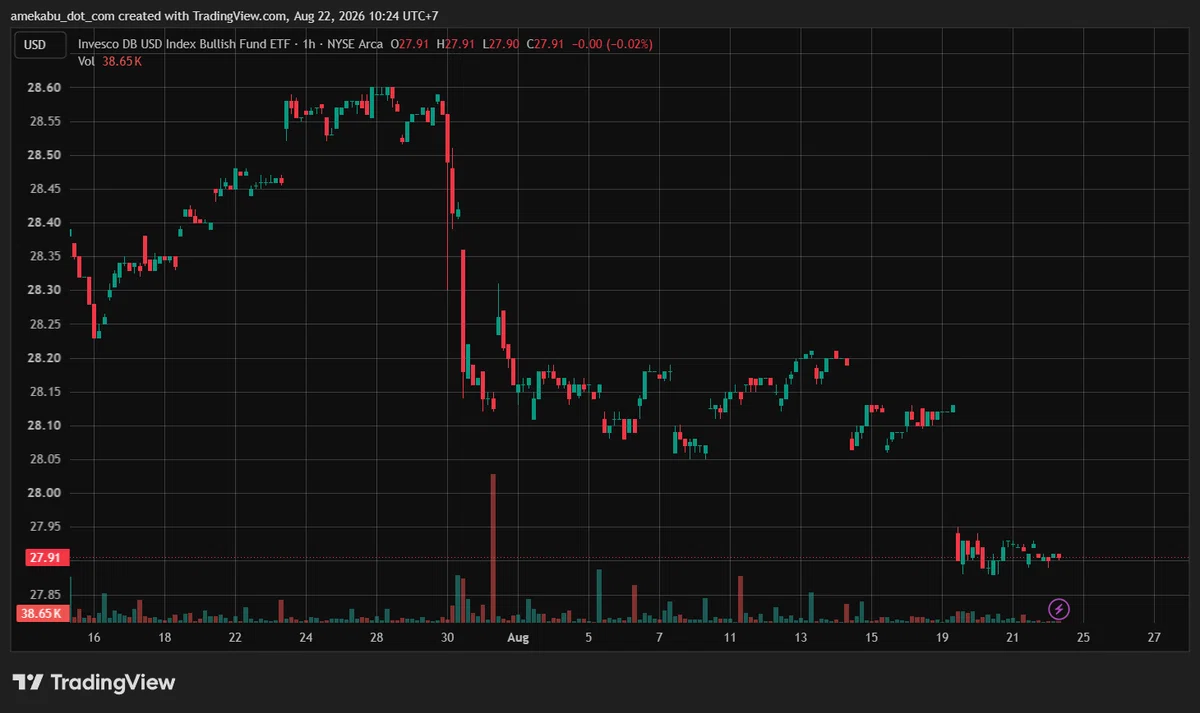Click the 28.30 price axis label
The image size is (1200, 713).
(43, 290)
